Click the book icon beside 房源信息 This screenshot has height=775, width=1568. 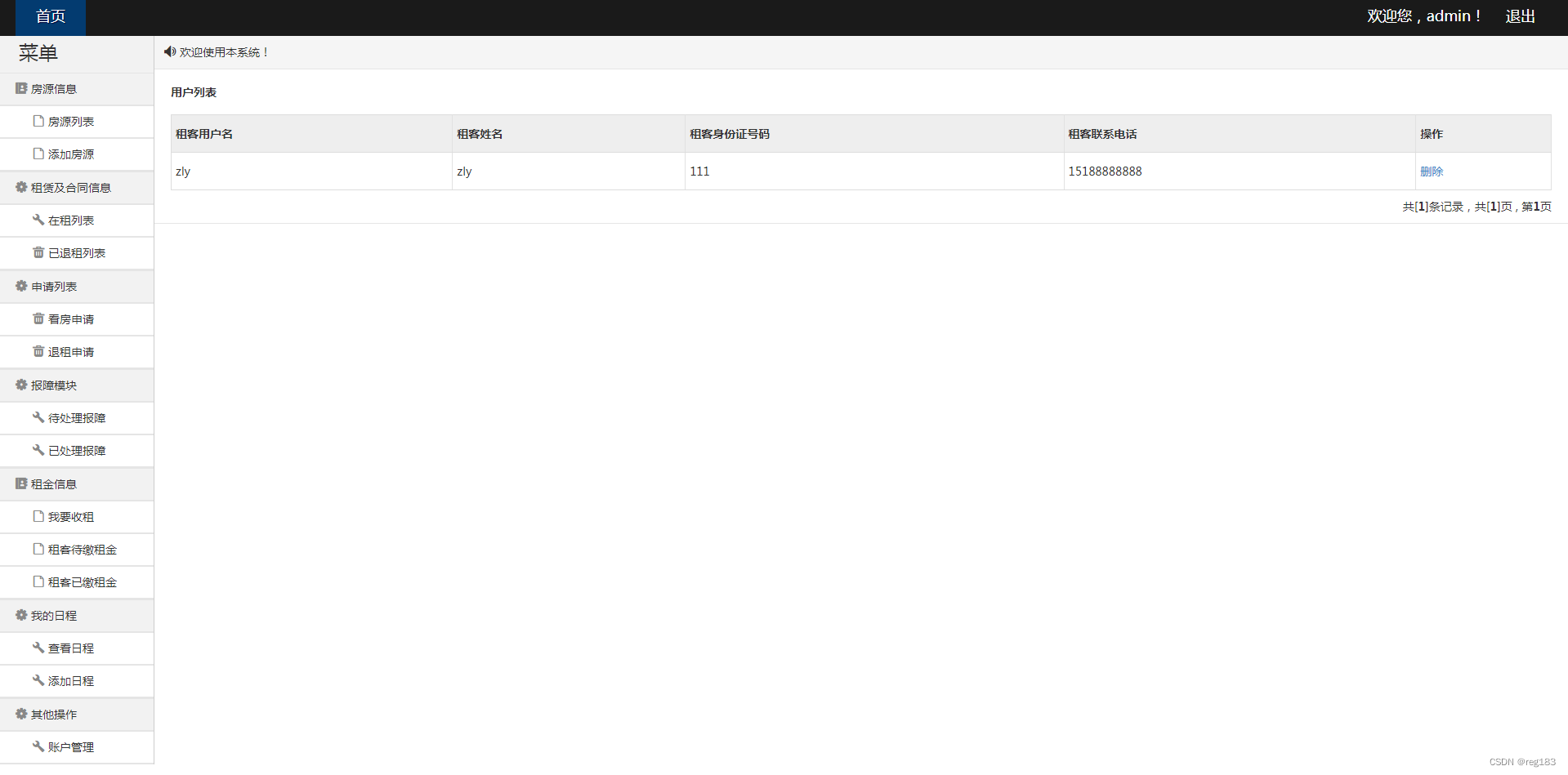[21, 88]
